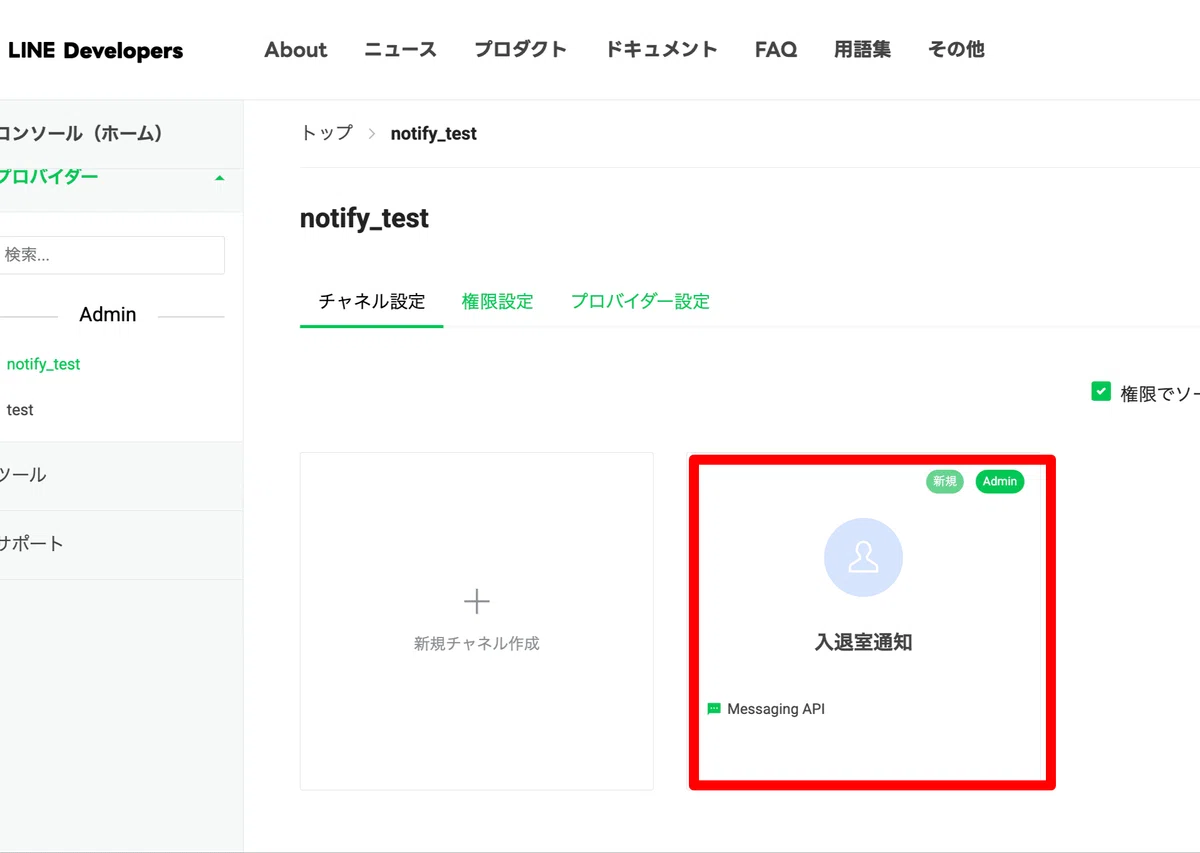The height and width of the screenshot is (853, 1200).
Task: Open the ツール sidebar section
Action: (23, 475)
